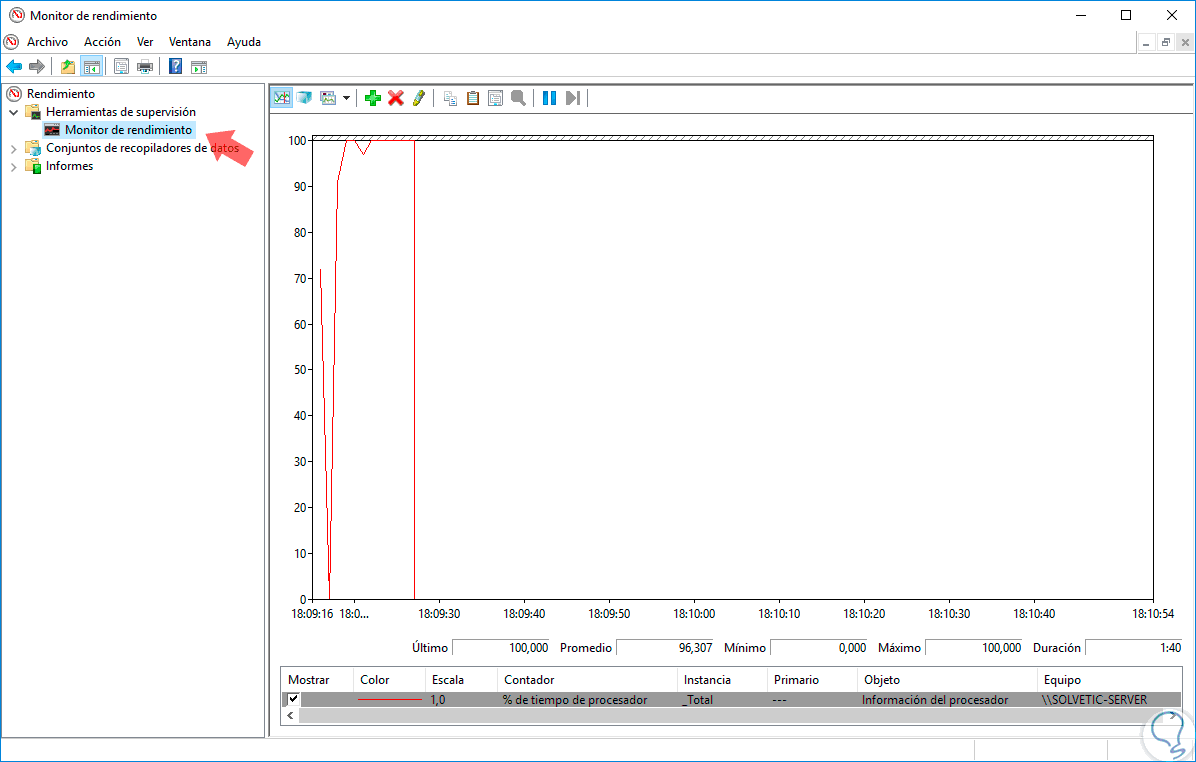The width and height of the screenshot is (1196, 762).
Task: Toggle show/hide console tree button
Action: point(92,67)
